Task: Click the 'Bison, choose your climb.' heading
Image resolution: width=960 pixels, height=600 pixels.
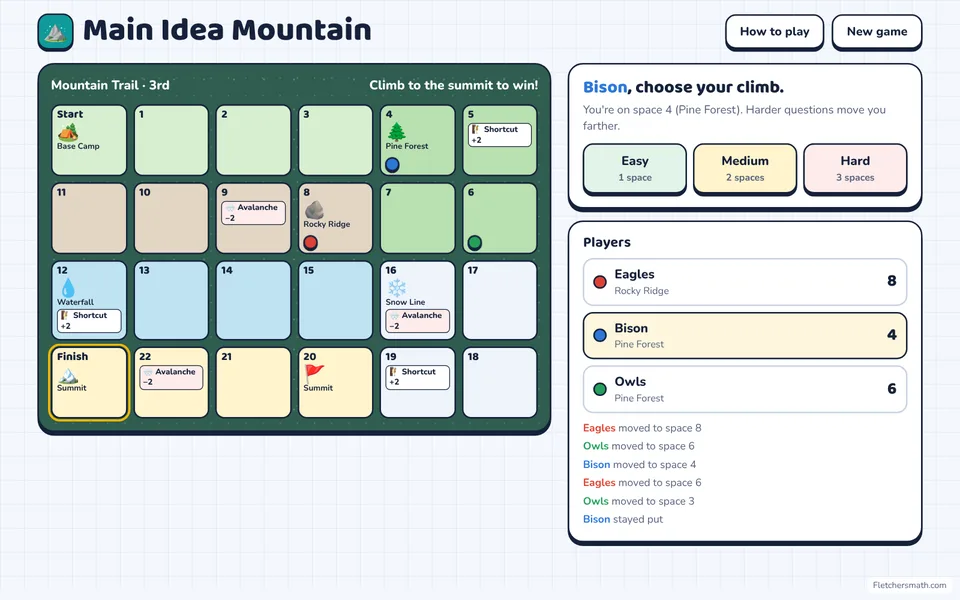Action: tap(683, 88)
